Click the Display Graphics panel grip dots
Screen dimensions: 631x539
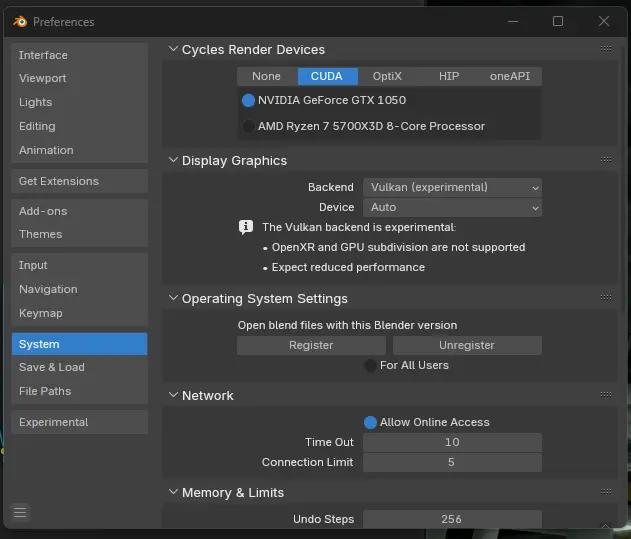pos(606,160)
